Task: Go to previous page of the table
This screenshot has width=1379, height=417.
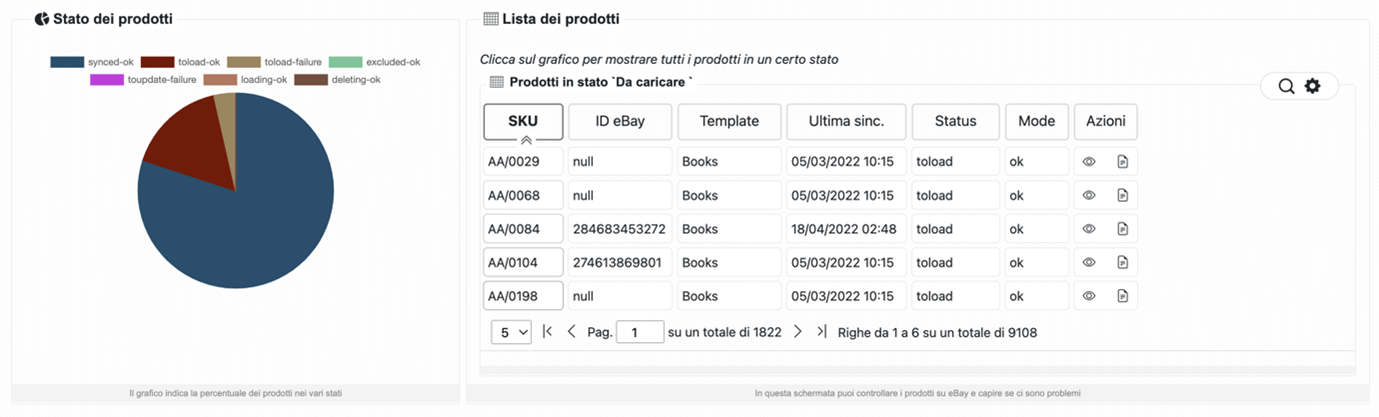Action: [571, 331]
